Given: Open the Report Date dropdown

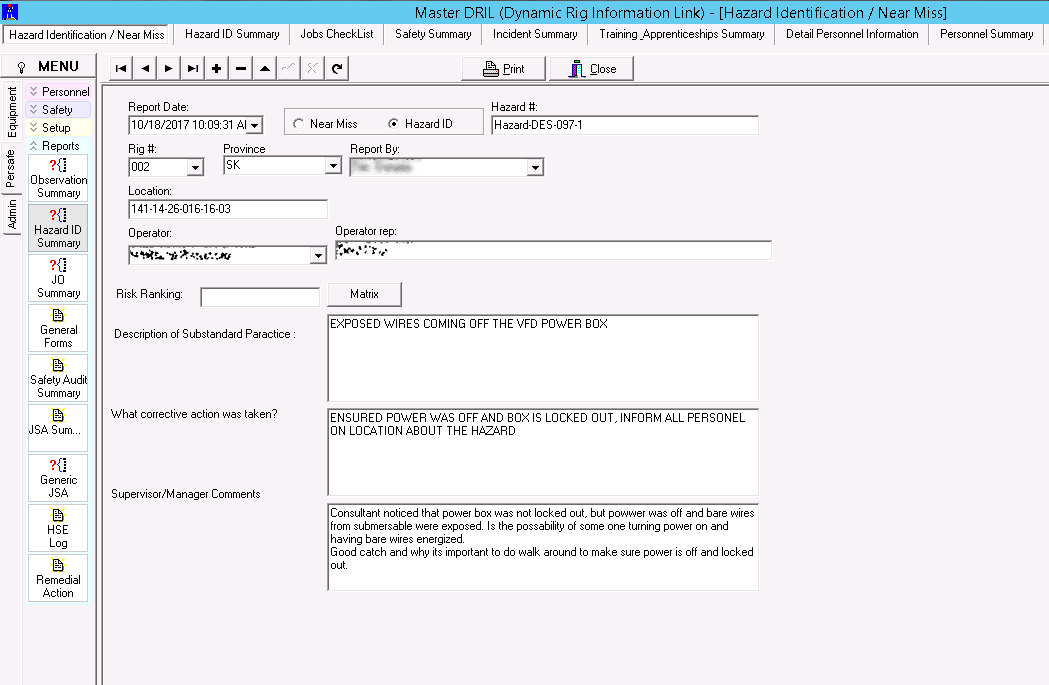Looking at the screenshot, I should 255,125.
